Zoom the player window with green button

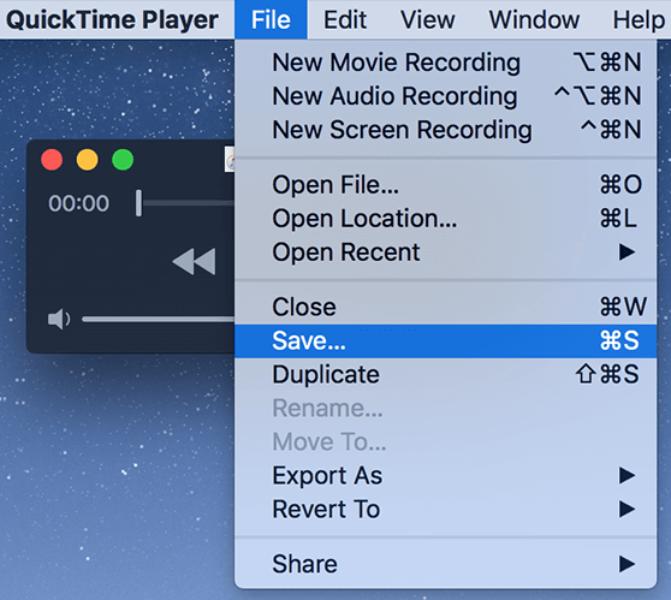coord(123,160)
